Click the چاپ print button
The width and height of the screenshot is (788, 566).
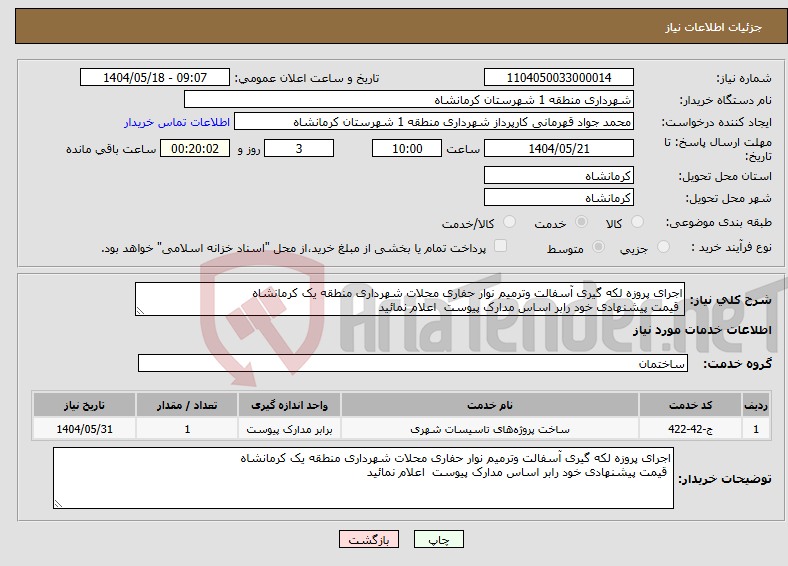439,539
